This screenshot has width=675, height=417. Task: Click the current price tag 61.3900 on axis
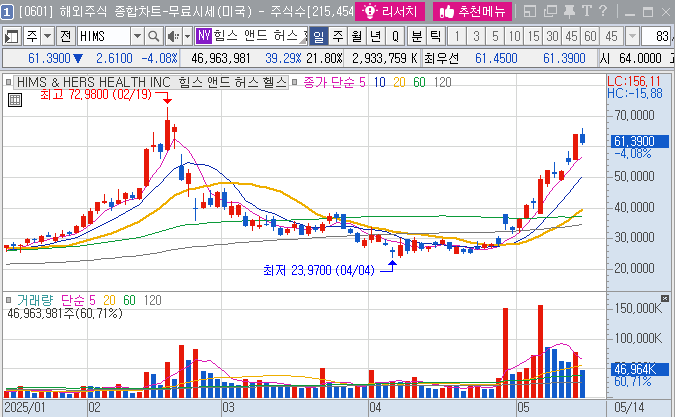pyautogui.click(x=640, y=141)
